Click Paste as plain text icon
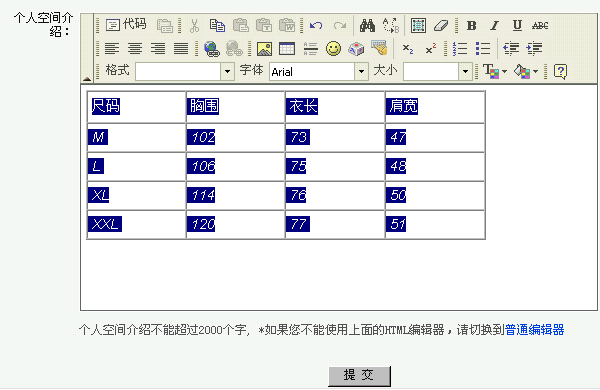Image resolution: width=600 pixels, height=390 pixels. (x=264, y=26)
